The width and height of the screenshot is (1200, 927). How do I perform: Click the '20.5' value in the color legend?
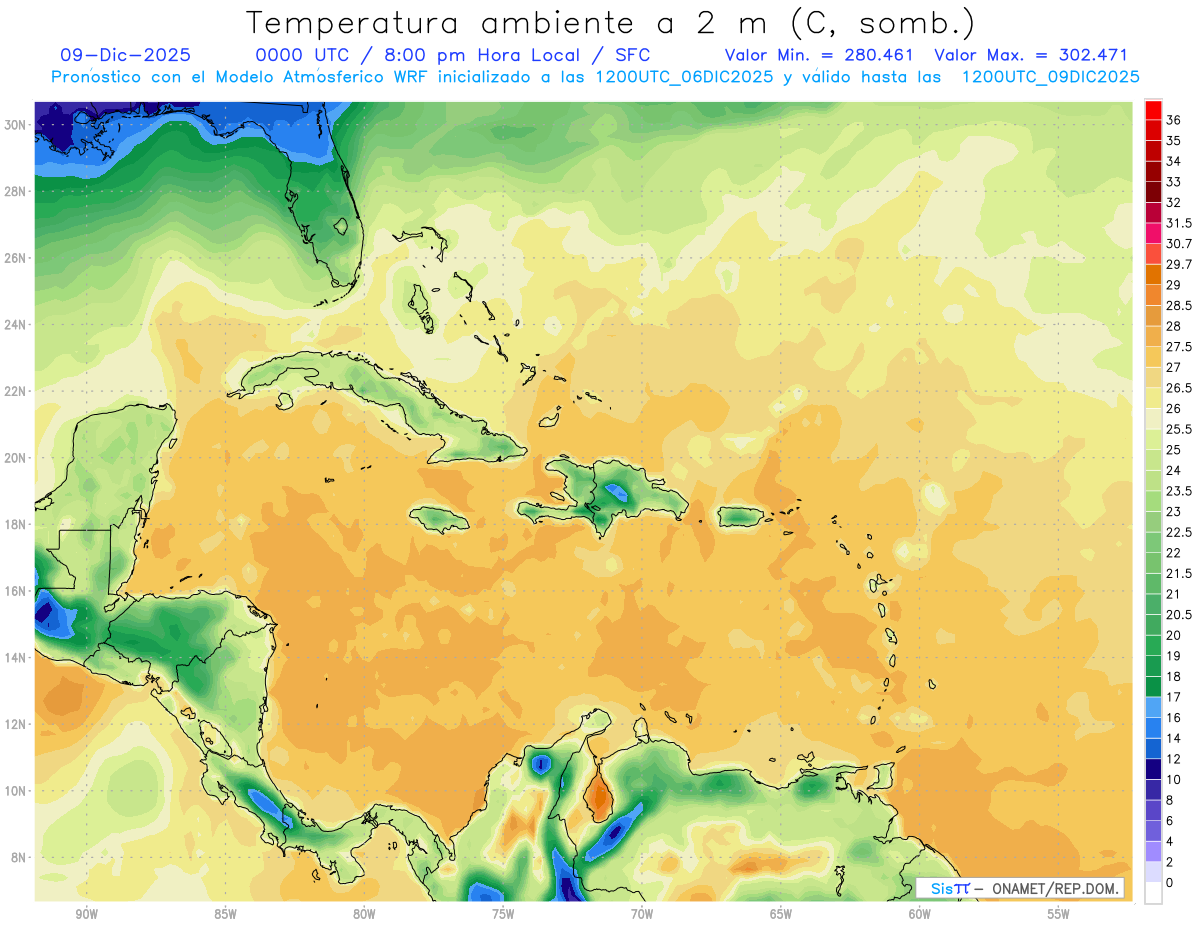(1179, 614)
